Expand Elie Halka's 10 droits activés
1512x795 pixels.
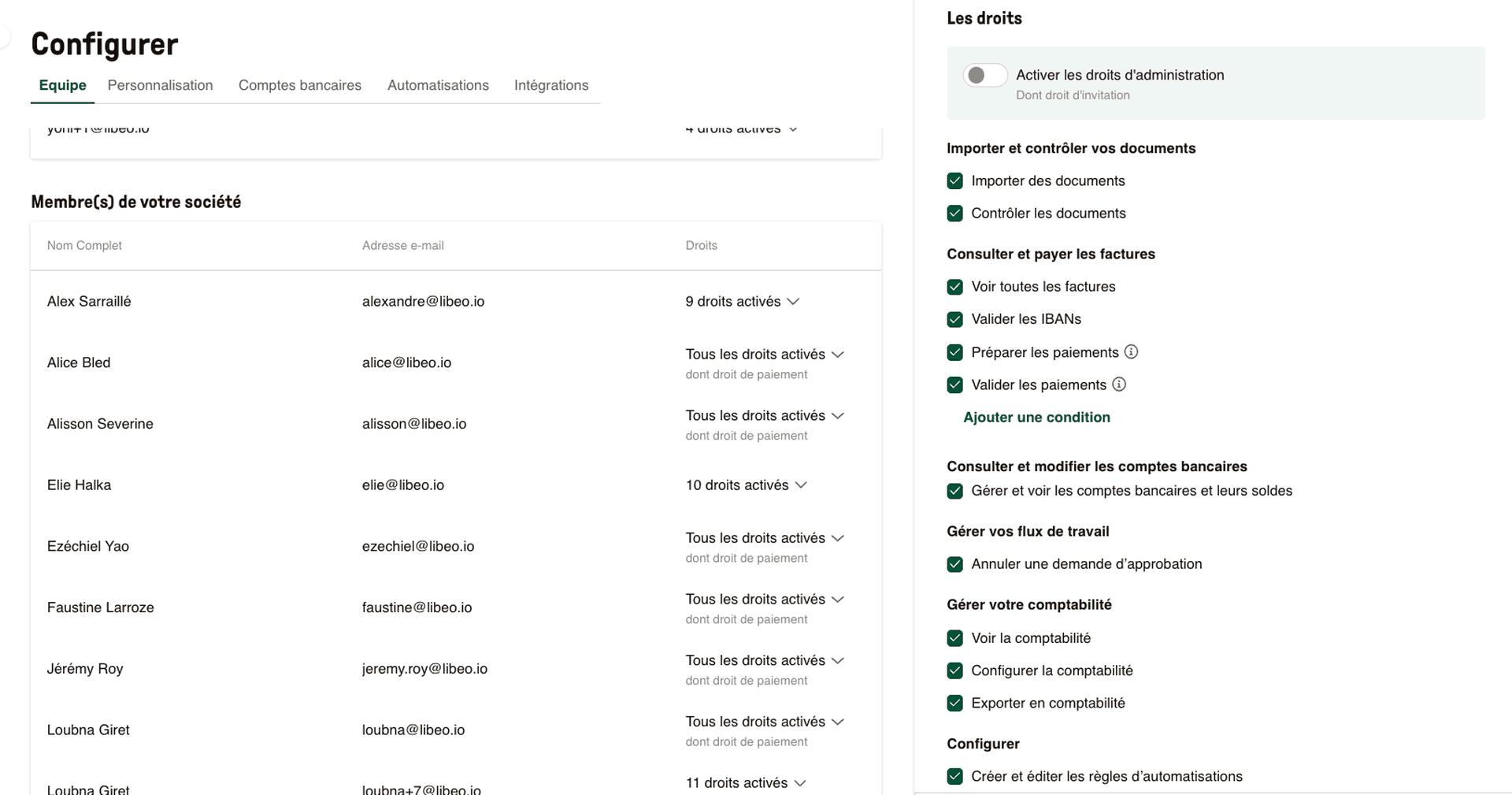(747, 485)
